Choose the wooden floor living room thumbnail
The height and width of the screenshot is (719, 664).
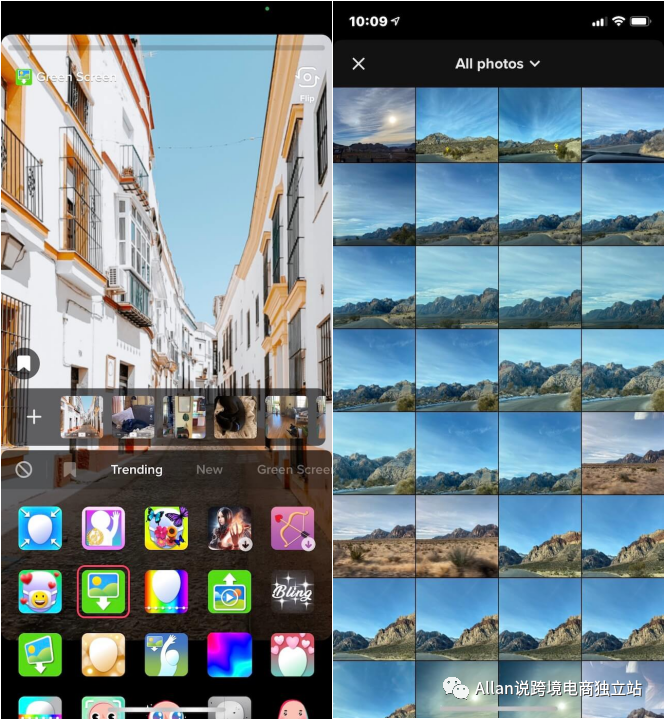click(x=286, y=417)
